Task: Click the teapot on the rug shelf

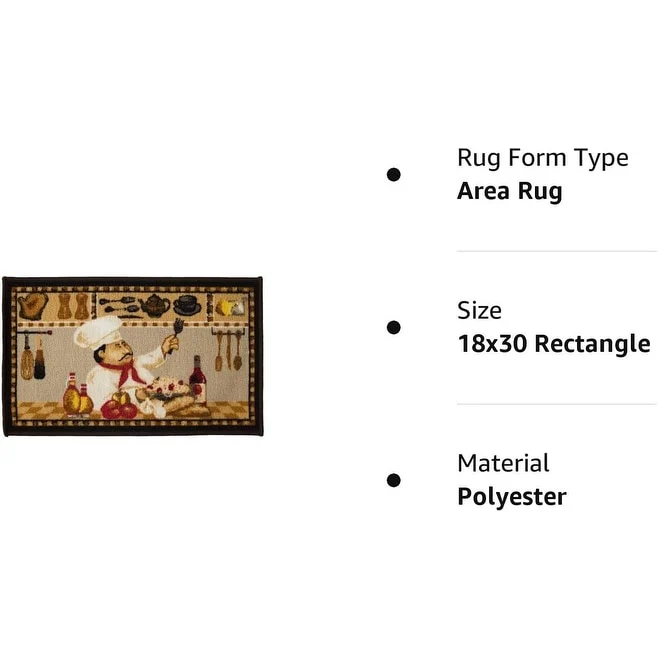Action: pyautogui.click(x=154, y=305)
